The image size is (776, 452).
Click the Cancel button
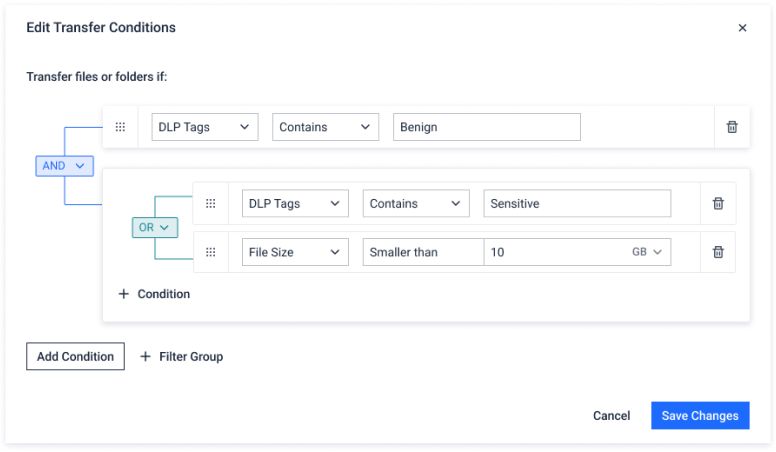[611, 416]
